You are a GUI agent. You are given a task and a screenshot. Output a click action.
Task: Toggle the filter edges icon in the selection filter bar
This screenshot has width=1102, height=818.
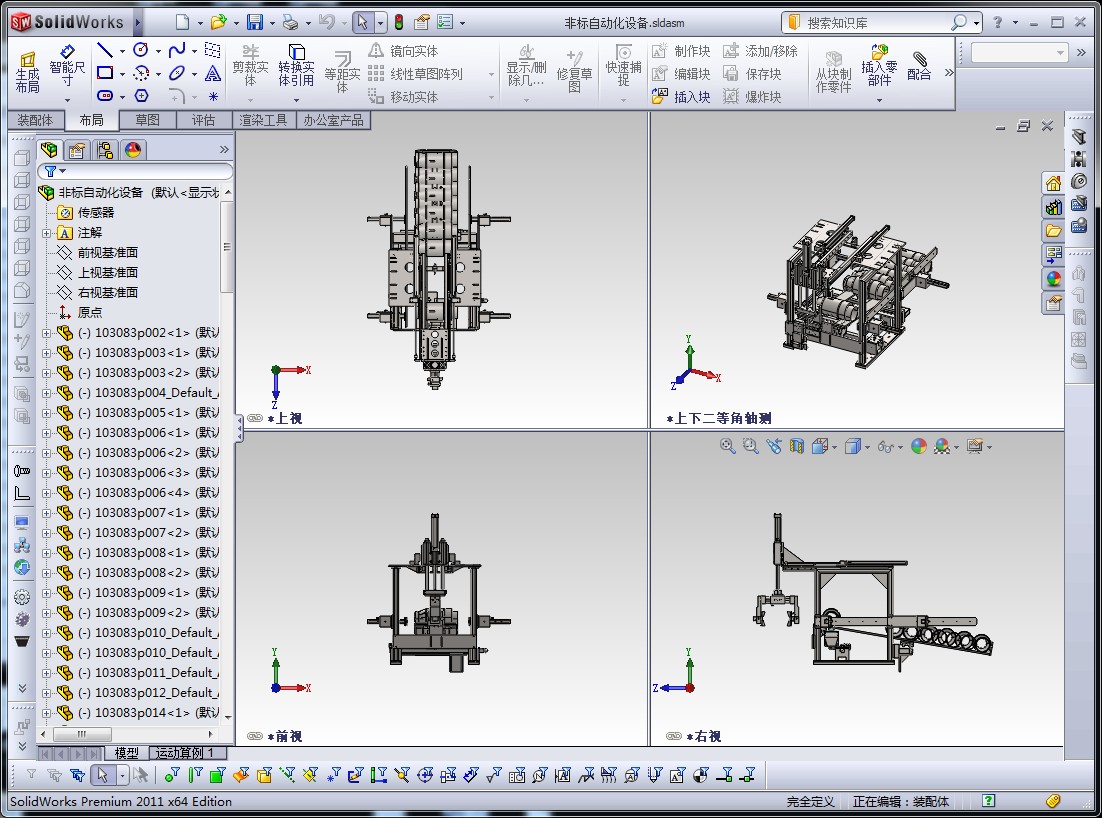(x=195, y=775)
